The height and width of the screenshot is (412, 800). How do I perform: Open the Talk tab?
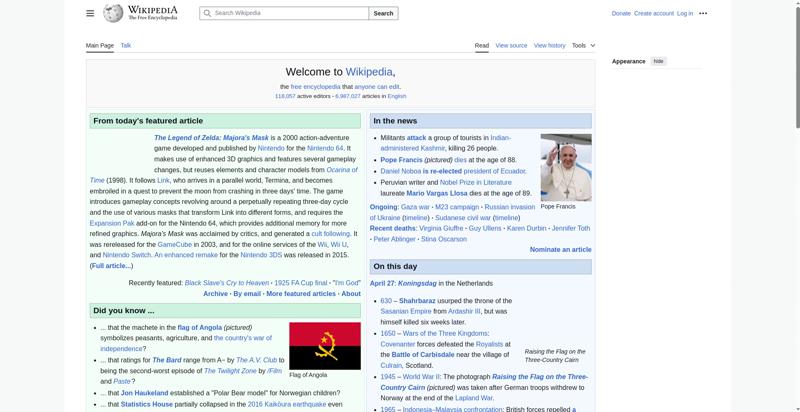click(x=126, y=45)
